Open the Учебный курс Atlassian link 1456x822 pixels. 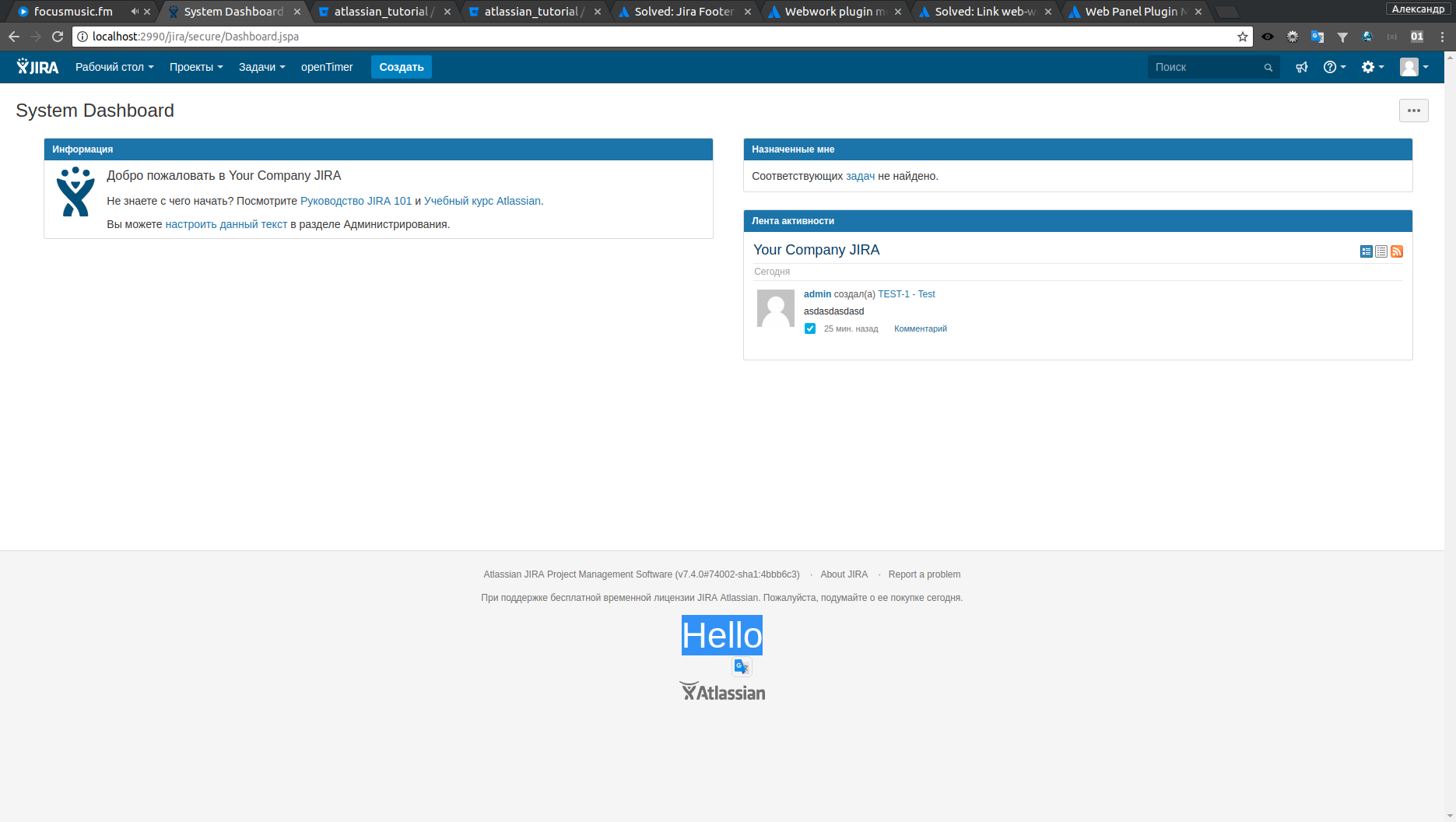click(482, 201)
